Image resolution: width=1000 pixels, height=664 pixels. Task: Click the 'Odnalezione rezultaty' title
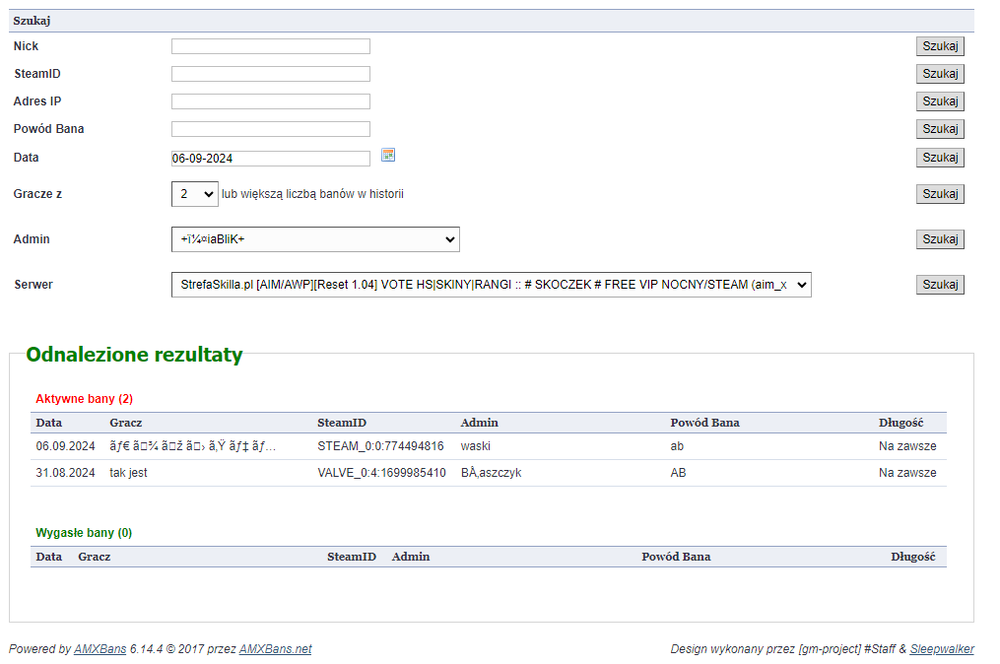click(x=134, y=354)
